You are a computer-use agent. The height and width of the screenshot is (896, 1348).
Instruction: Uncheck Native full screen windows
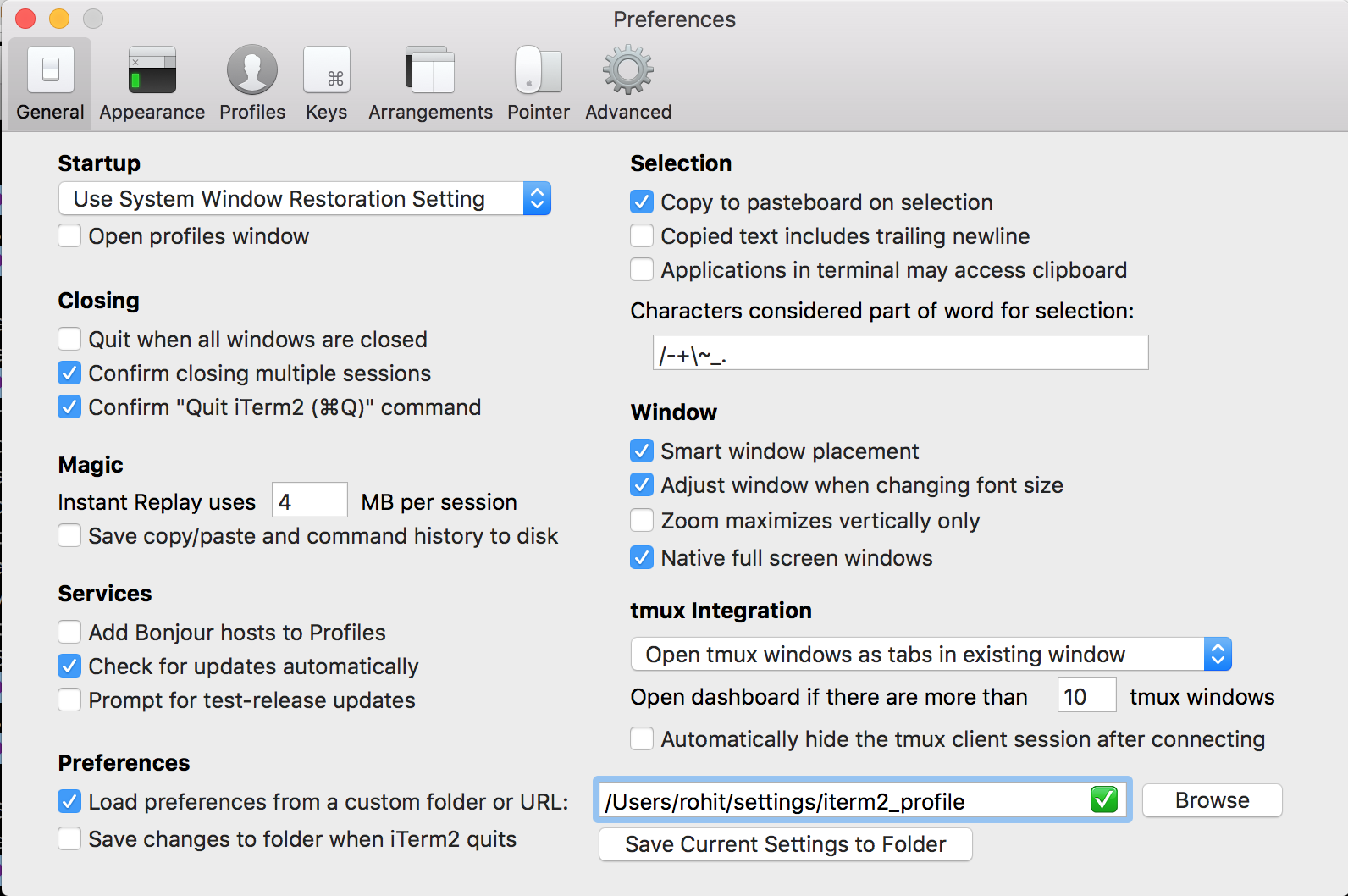pos(642,557)
